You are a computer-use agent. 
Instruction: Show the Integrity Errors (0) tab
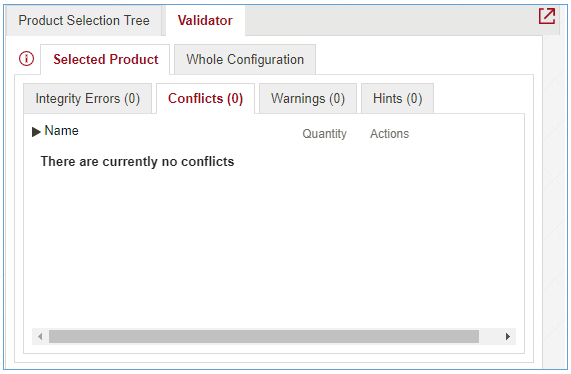(x=87, y=99)
